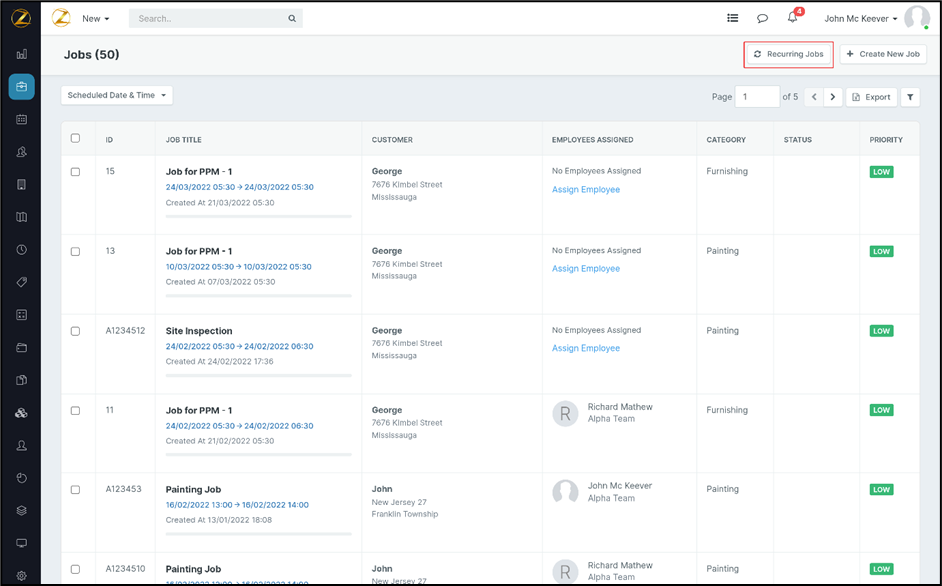The image size is (942, 586).
Task: Open the dashboard chart icon in sidebar
Action: (x=21, y=54)
